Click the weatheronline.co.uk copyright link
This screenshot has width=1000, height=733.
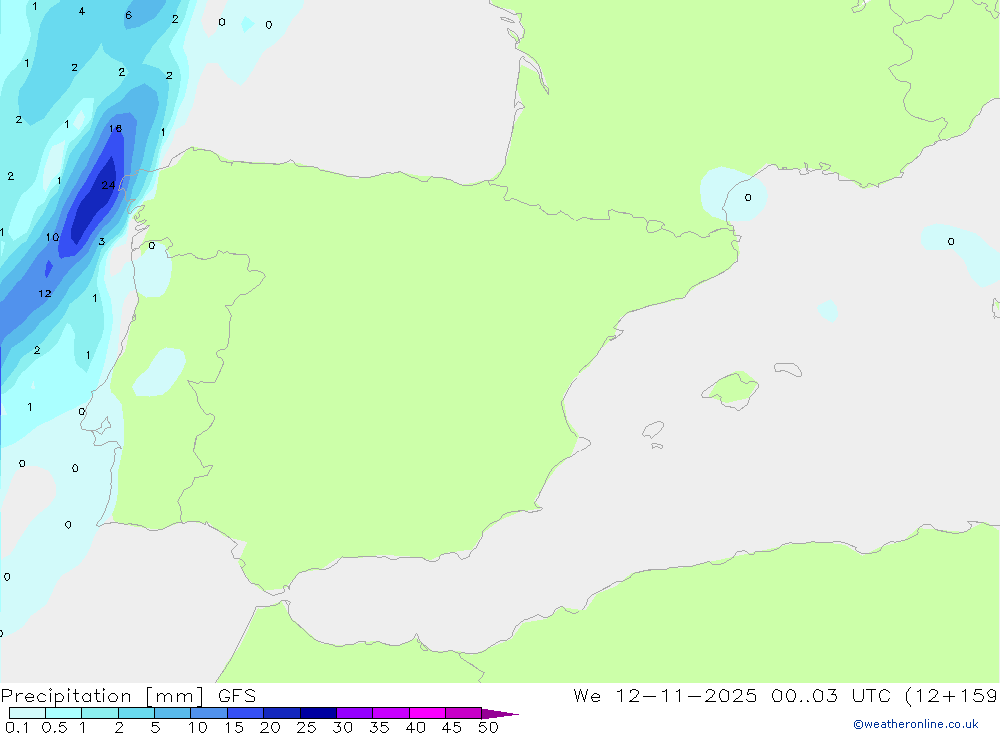pyautogui.click(x=915, y=724)
